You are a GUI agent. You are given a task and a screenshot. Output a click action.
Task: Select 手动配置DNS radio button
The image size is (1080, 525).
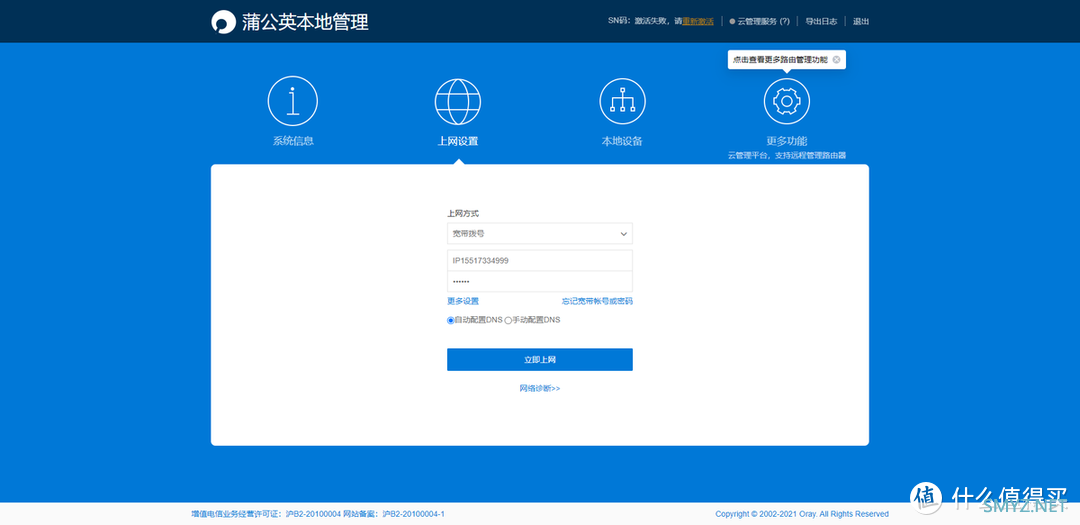click(508, 320)
